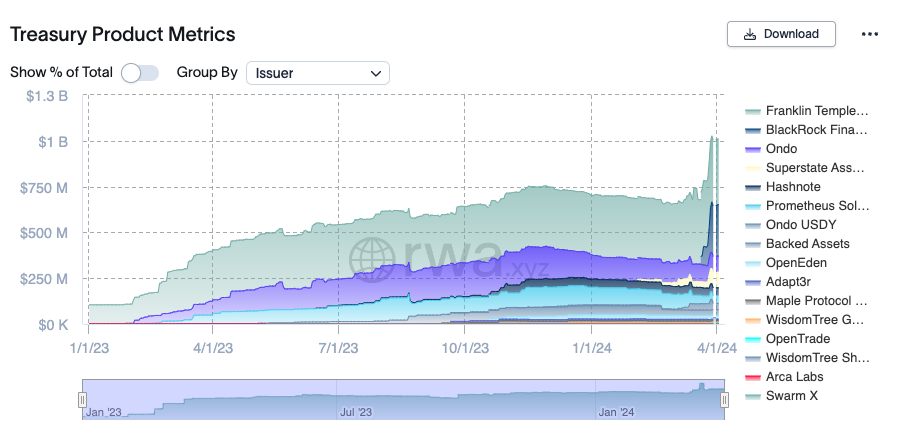Click the $500 M y-axis label
900x447 pixels.
pyautogui.click(x=44, y=233)
